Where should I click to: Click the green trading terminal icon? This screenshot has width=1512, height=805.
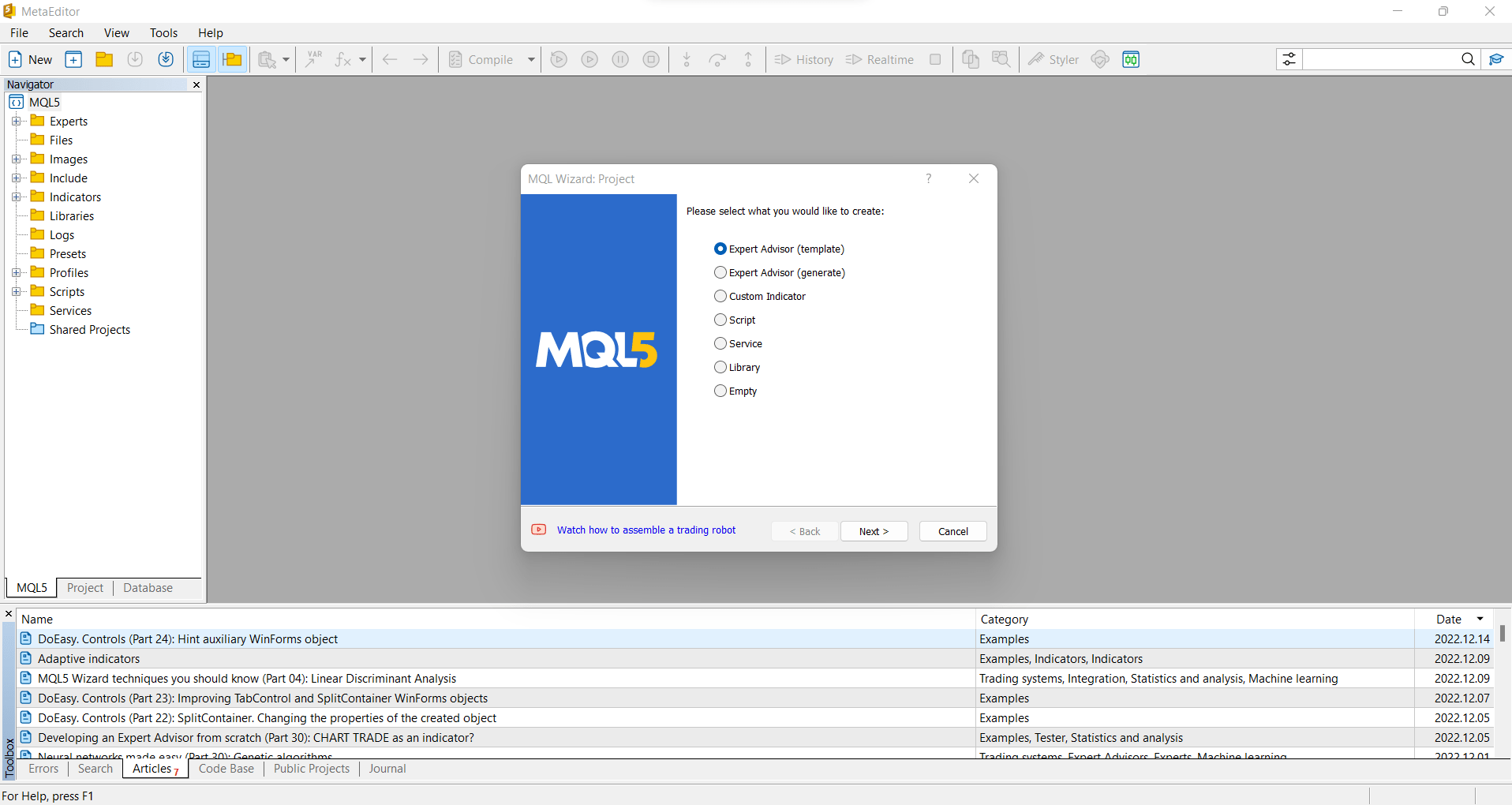pos(1131,59)
